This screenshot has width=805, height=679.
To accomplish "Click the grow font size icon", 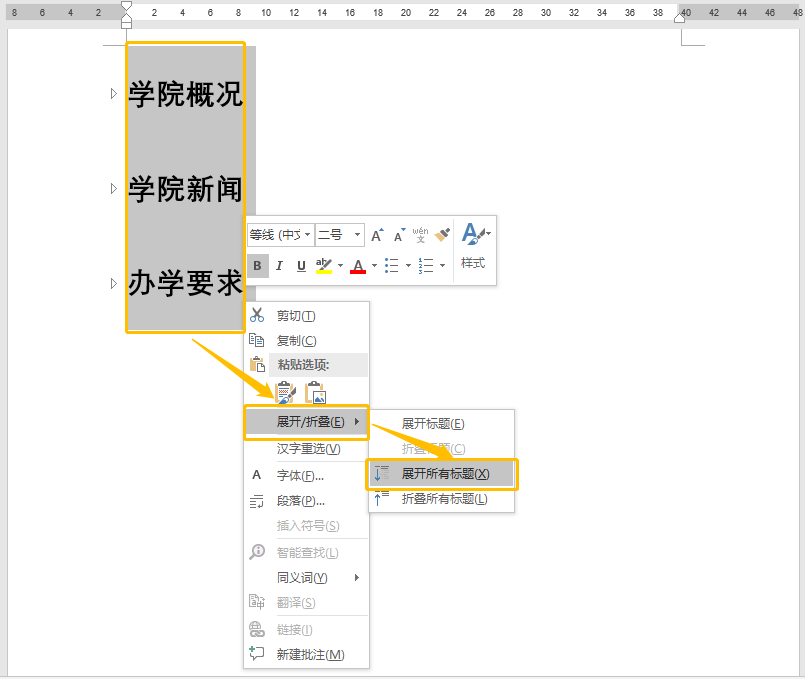I will [377, 236].
